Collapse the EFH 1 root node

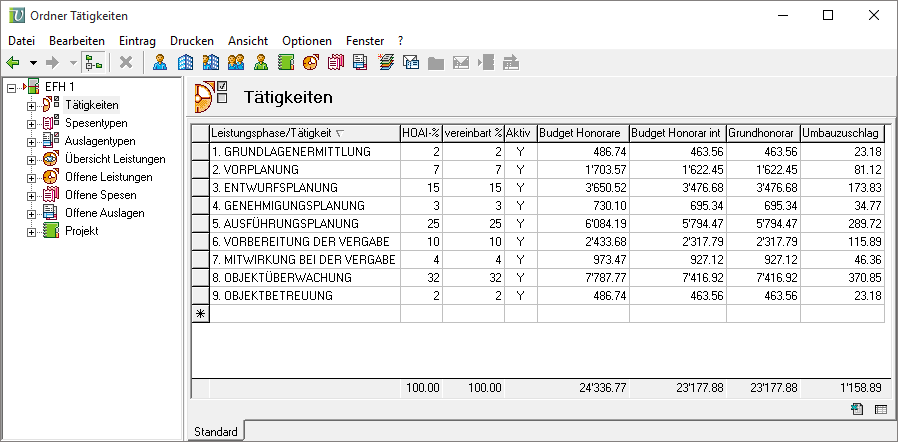pos(11,87)
